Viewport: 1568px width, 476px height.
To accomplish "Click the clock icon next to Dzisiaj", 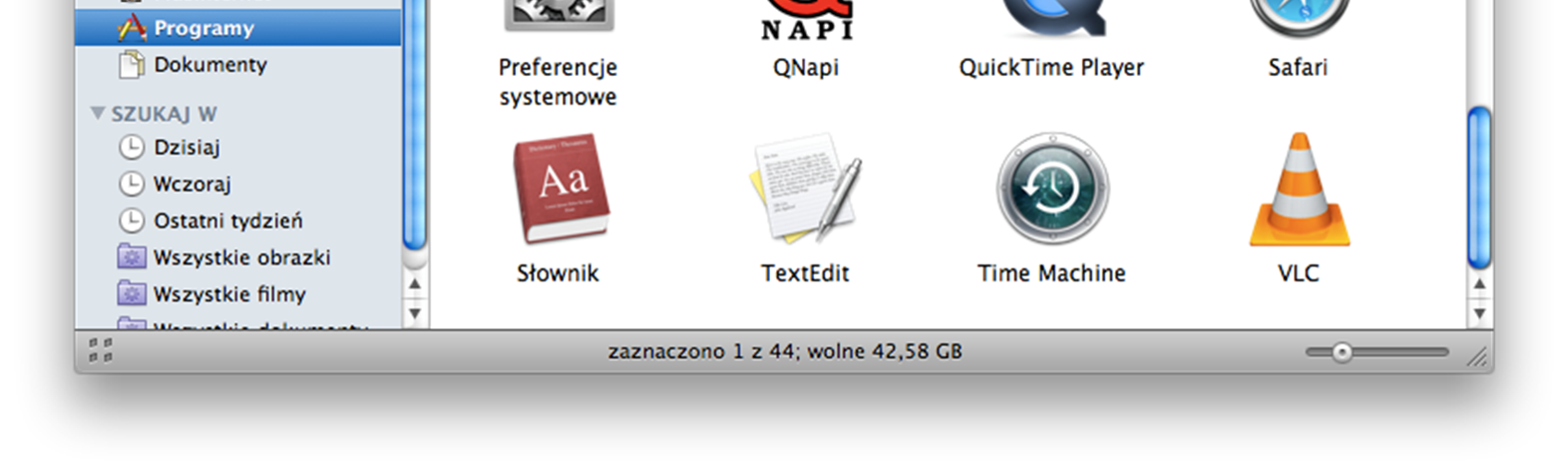I will 132,147.
